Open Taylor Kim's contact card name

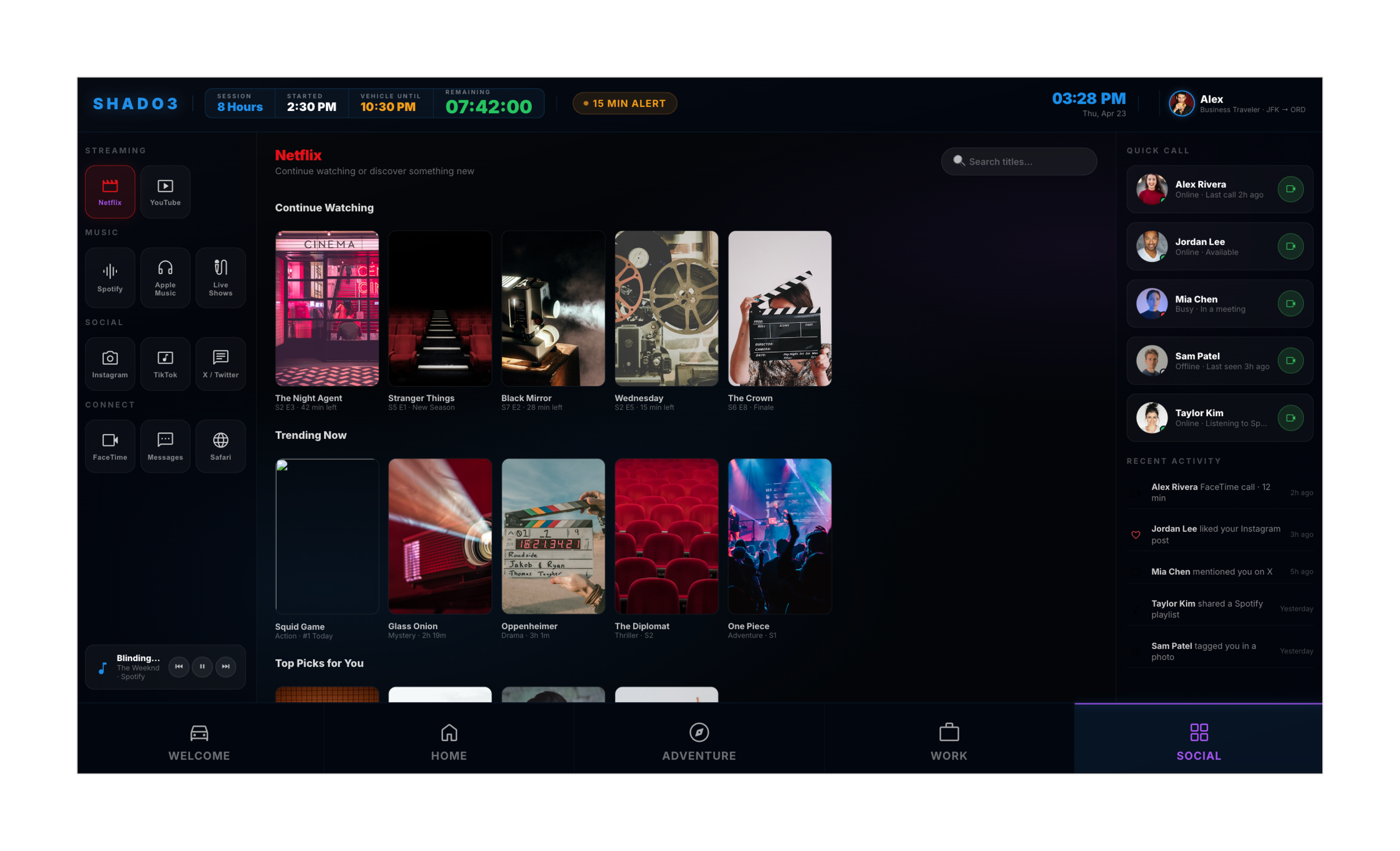click(1199, 413)
